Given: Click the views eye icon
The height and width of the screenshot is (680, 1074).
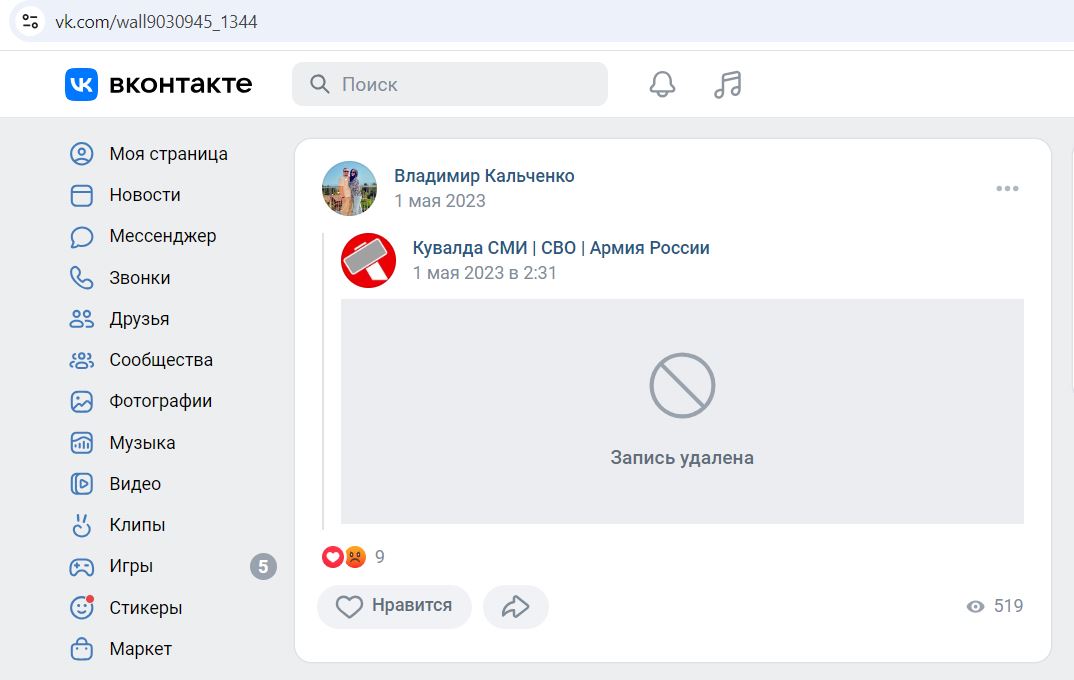Looking at the screenshot, I should pyautogui.click(x=975, y=606).
